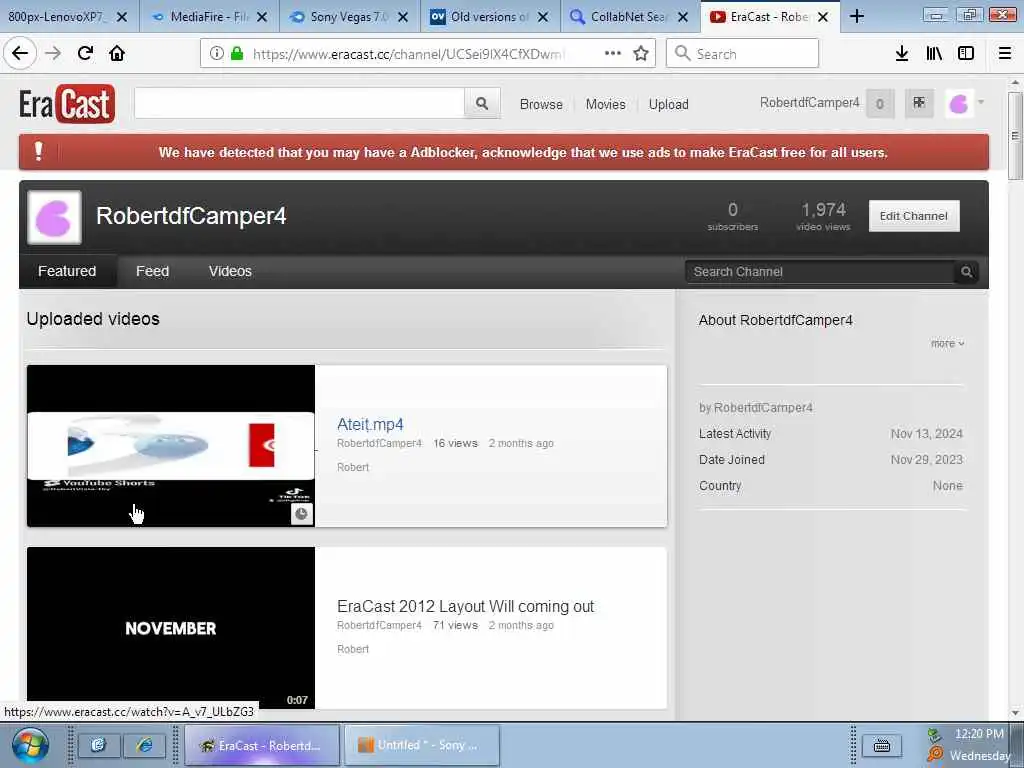The image size is (1024, 768).
Task: Switch to the MediaFire tab
Action: pos(210,16)
